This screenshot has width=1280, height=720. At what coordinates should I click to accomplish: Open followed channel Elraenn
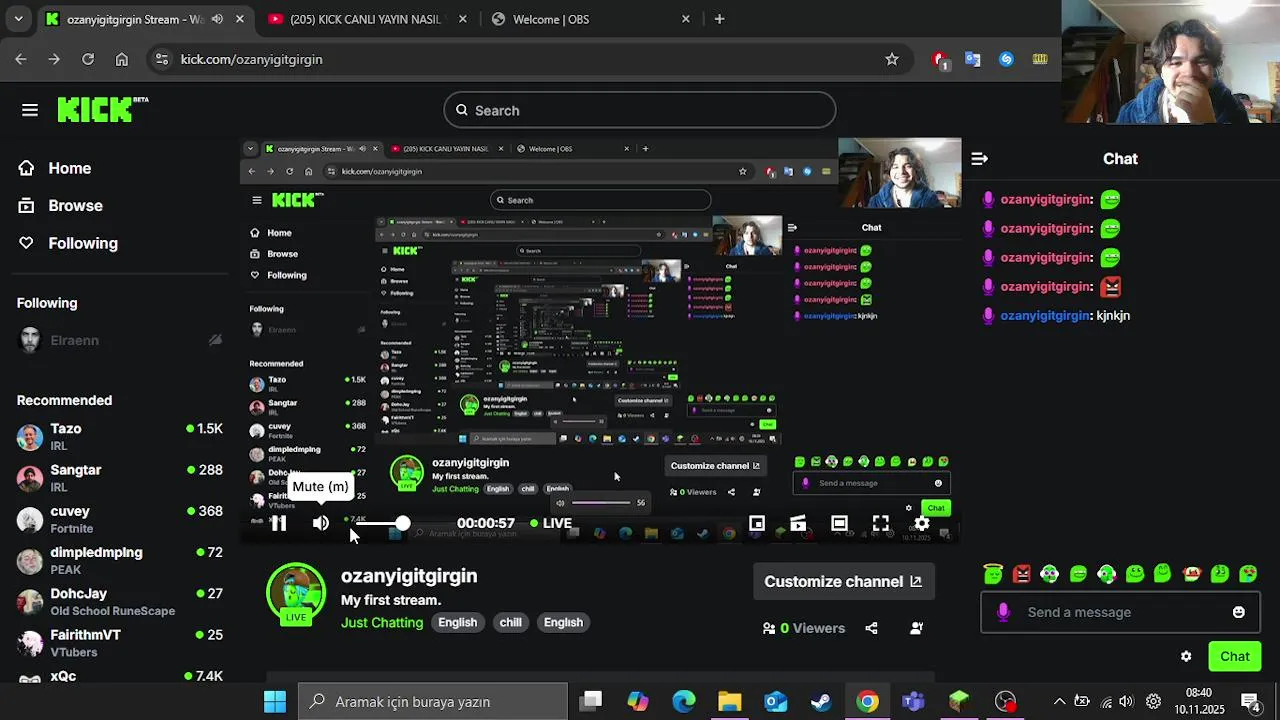tap(120, 340)
